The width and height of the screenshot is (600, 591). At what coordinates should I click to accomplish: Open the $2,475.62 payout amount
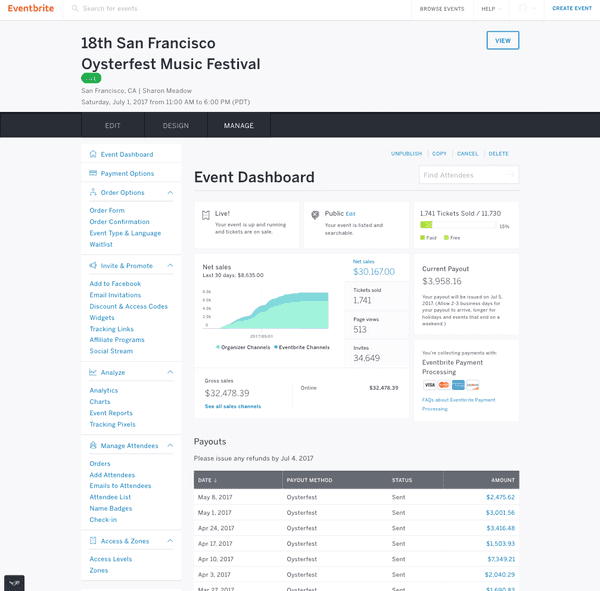[501, 497]
